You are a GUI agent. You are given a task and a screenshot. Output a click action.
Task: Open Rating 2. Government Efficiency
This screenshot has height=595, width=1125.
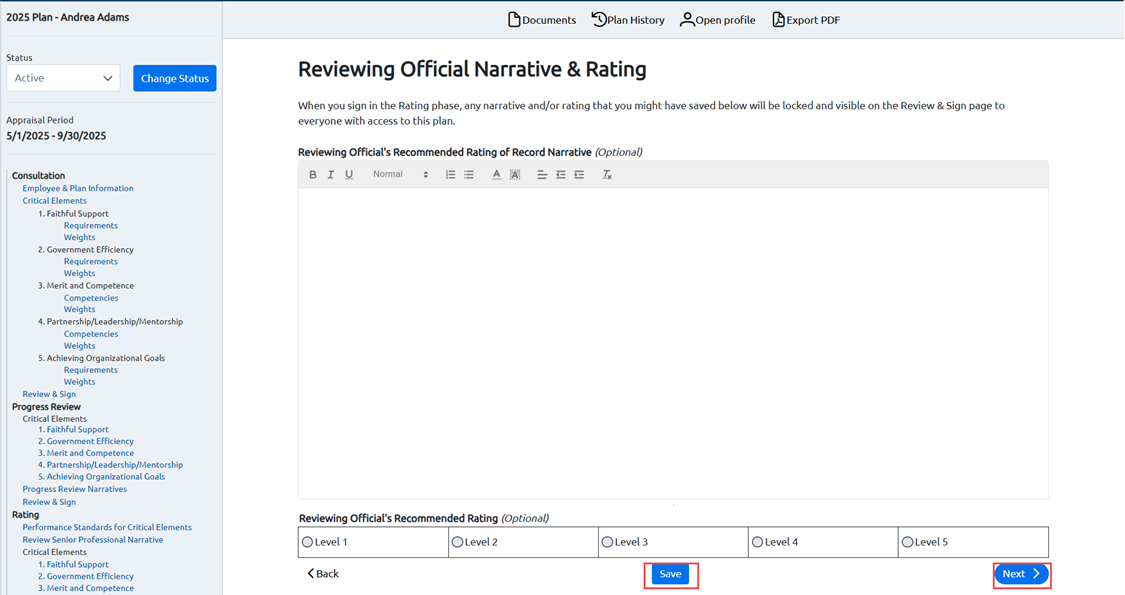click(x=85, y=576)
